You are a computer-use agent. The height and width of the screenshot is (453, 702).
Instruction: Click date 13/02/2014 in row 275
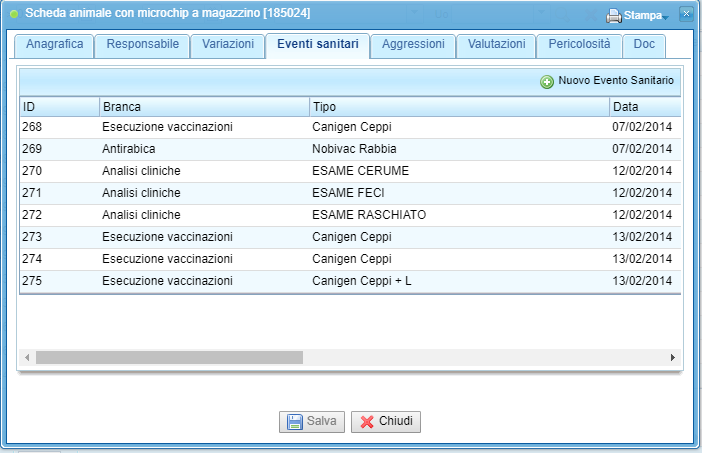642,281
